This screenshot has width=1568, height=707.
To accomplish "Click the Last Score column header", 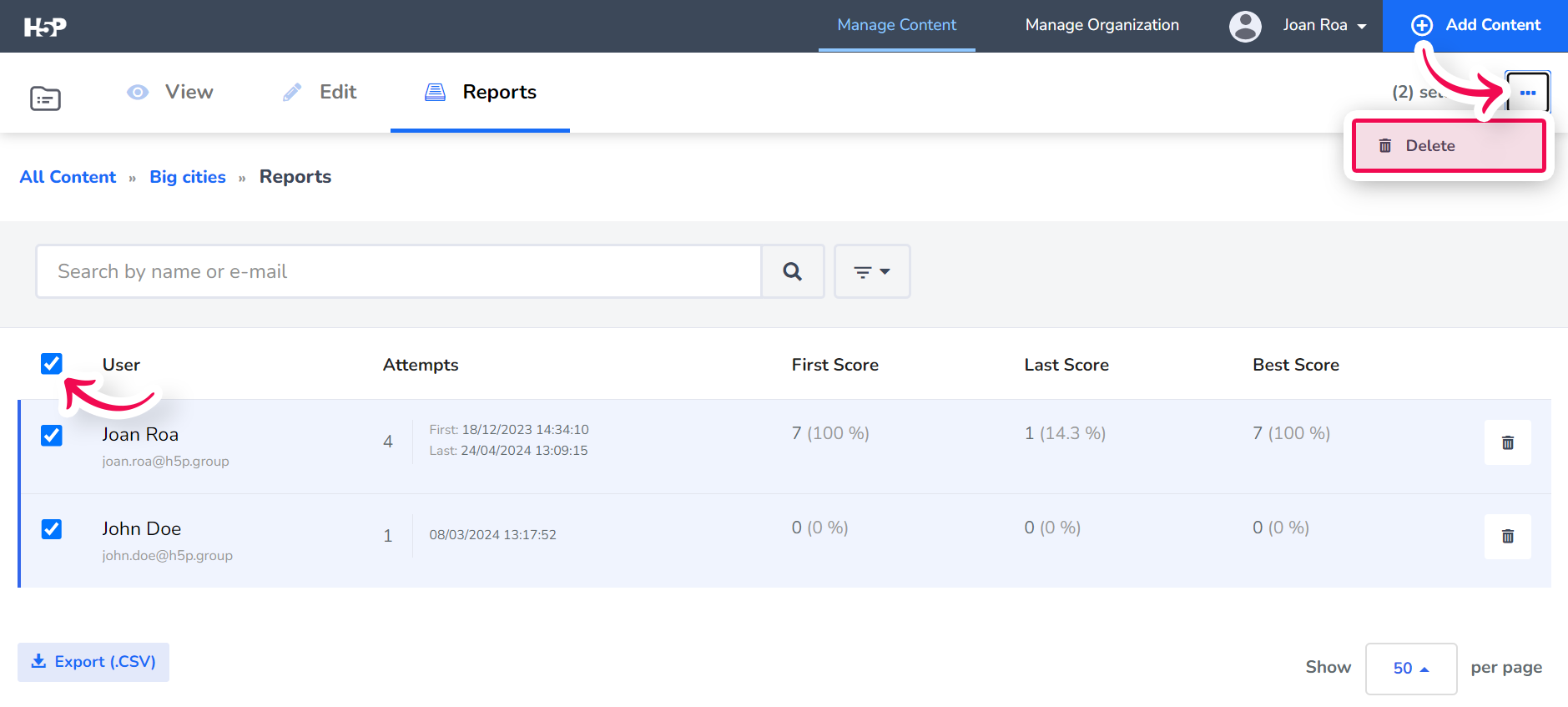I will 1066,365.
